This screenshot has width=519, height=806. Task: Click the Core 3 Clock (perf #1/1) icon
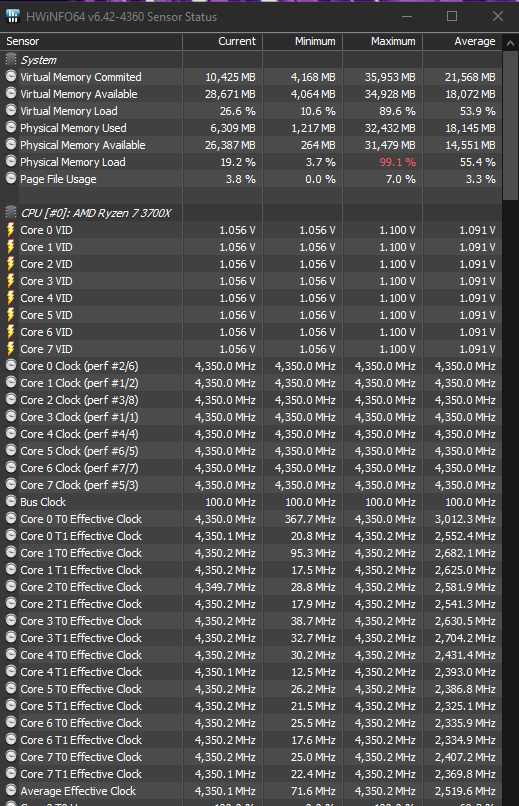[x=11, y=416]
